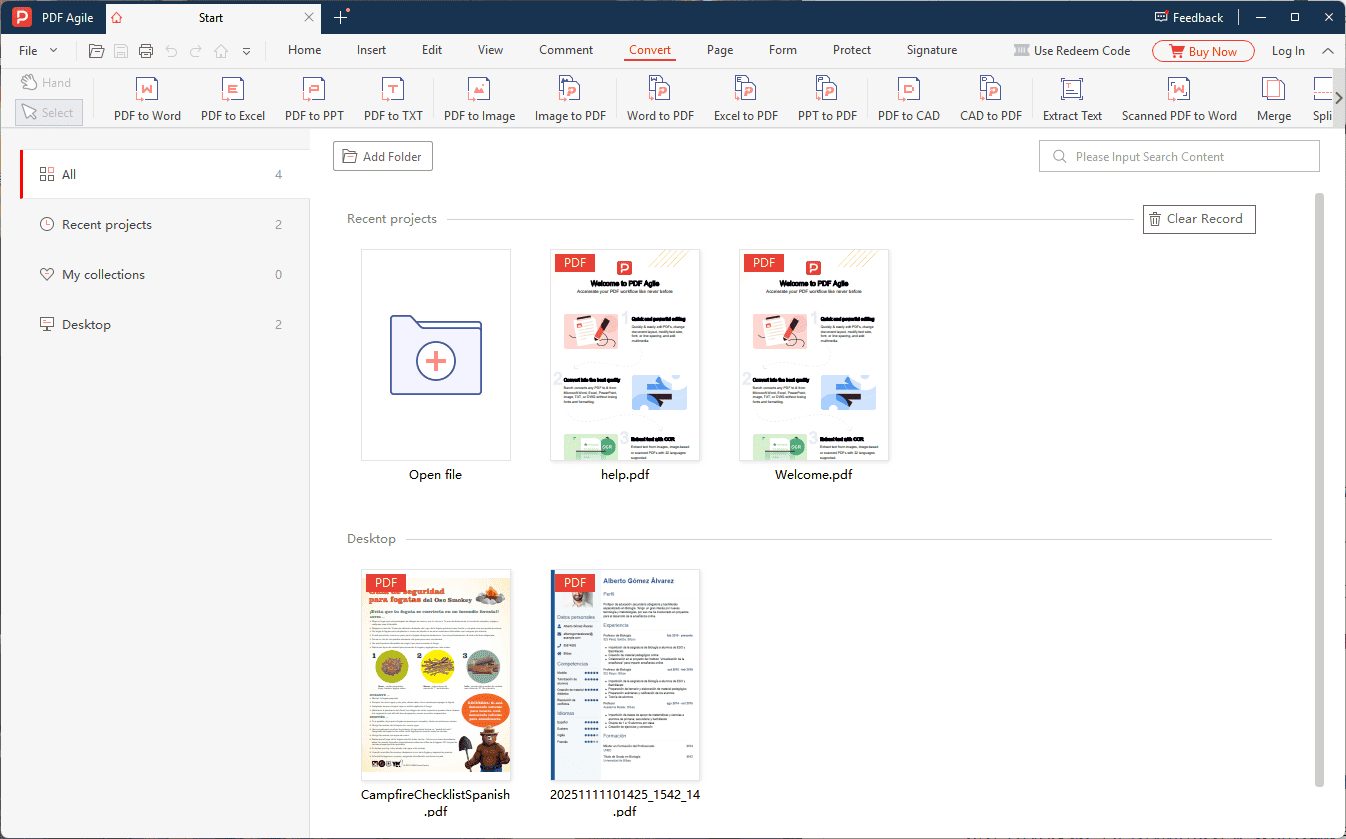The image size is (1346, 839).
Task: Select the Desktop sidebar entry
Action: (165, 324)
